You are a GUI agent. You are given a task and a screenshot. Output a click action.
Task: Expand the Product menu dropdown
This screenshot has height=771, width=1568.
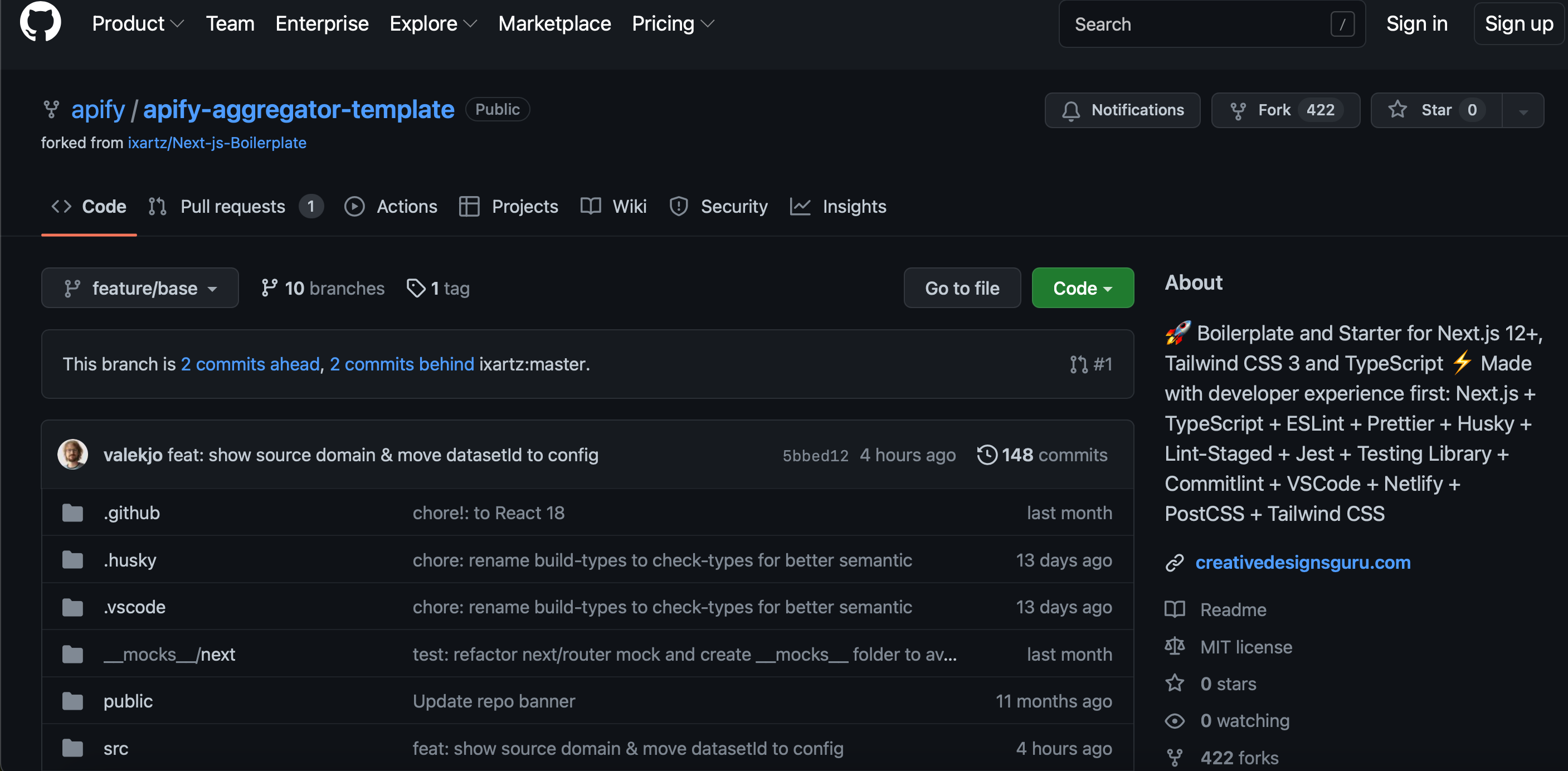(x=138, y=24)
